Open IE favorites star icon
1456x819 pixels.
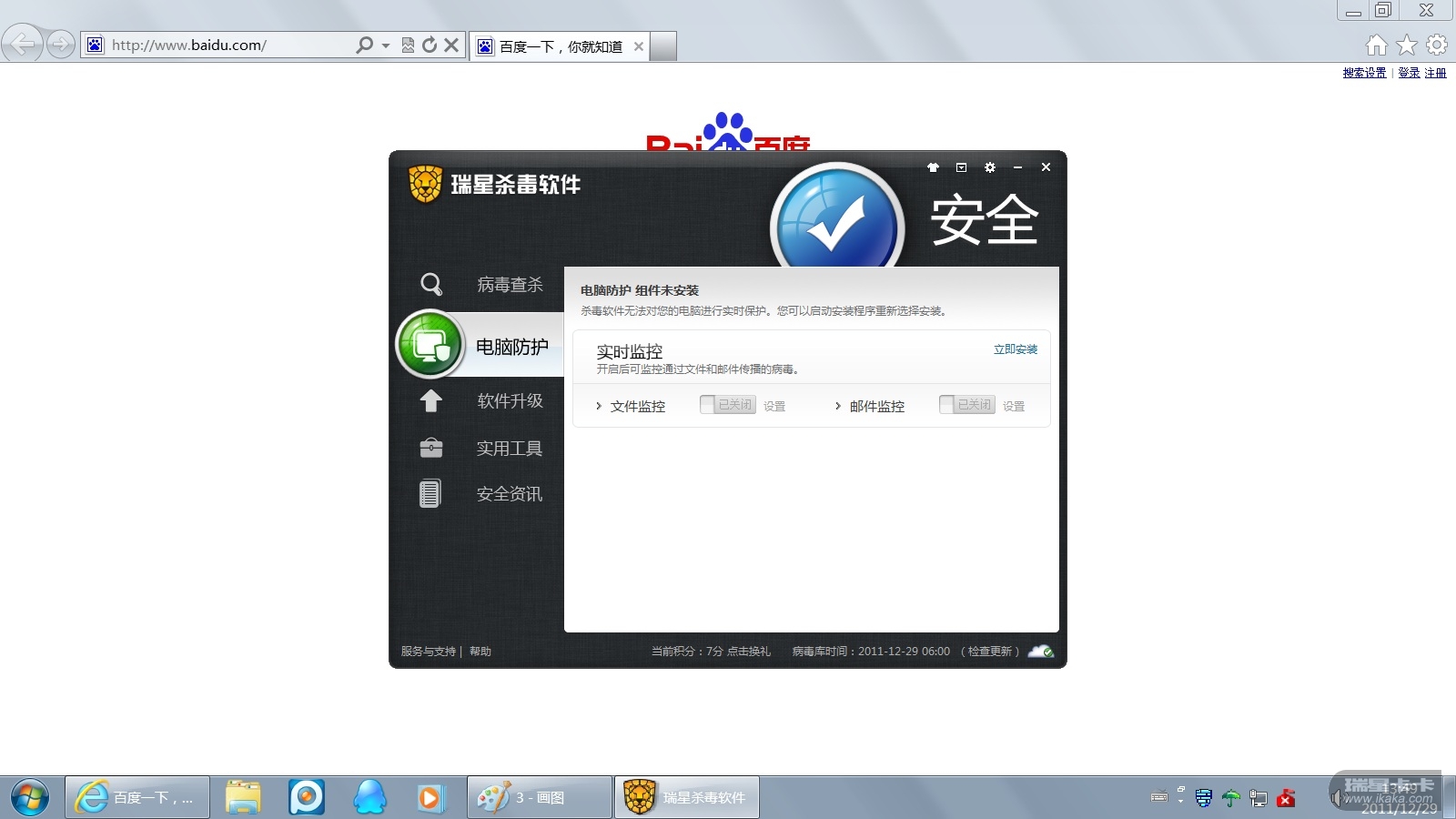point(1407,45)
